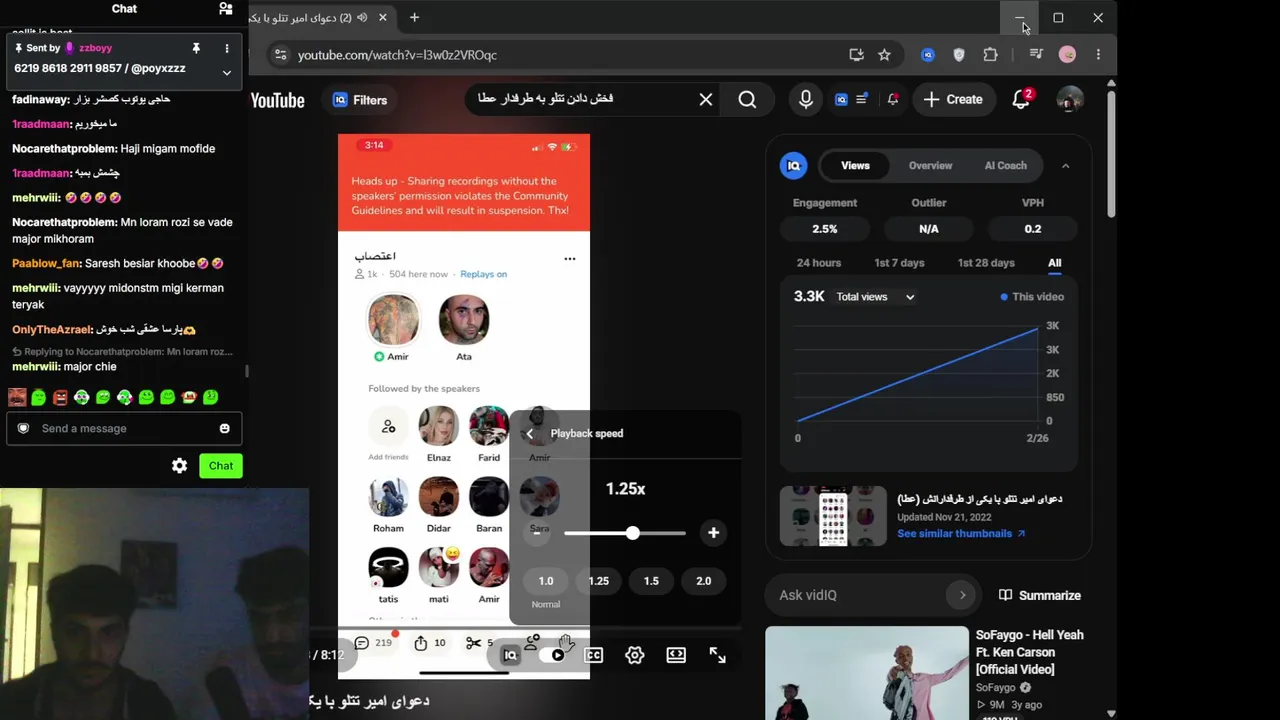Open video player settings gear
The image size is (1280, 720).
point(635,656)
